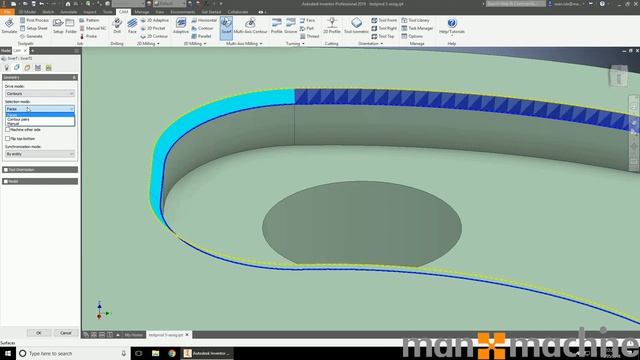Expand the Turning group dropdown

[295, 44]
